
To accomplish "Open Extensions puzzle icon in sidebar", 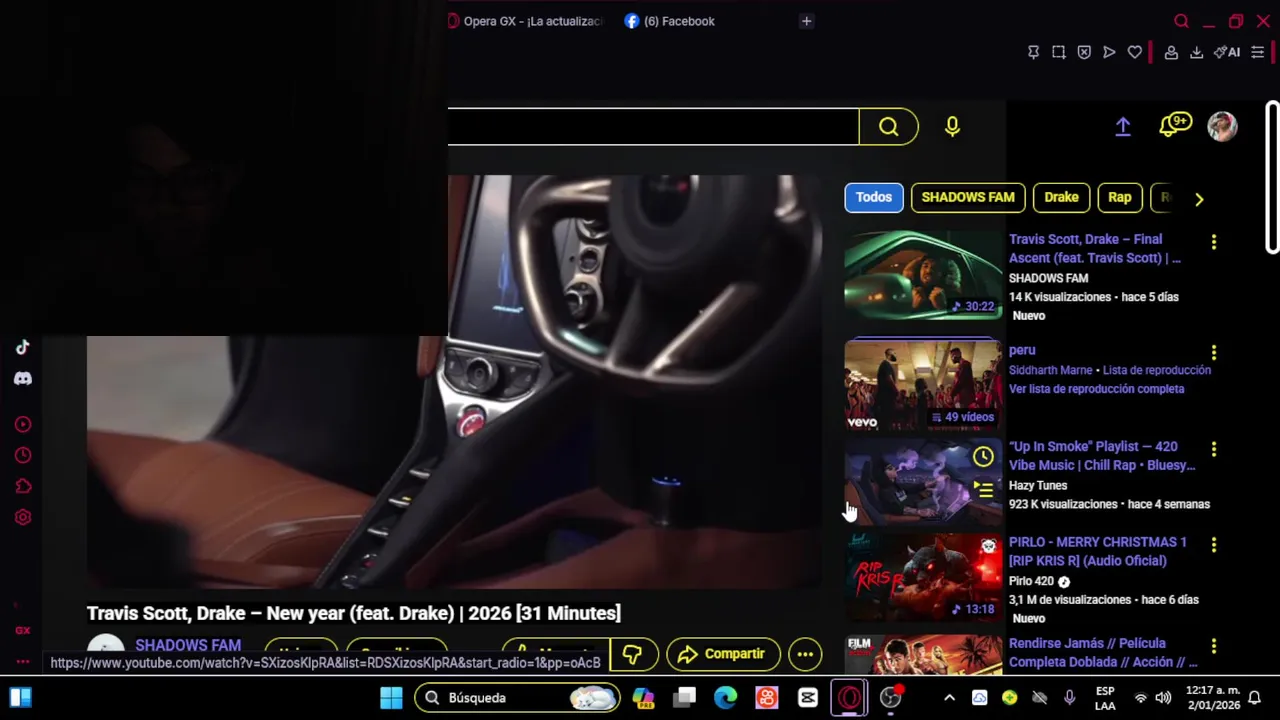I will click(x=23, y=486).
